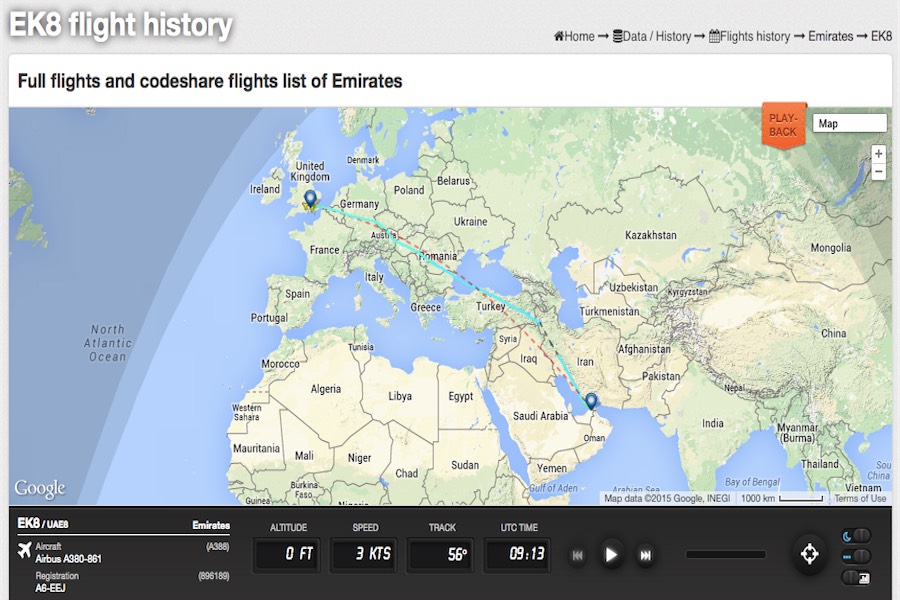Skip forward in flight playback

[x=645, y=555]
